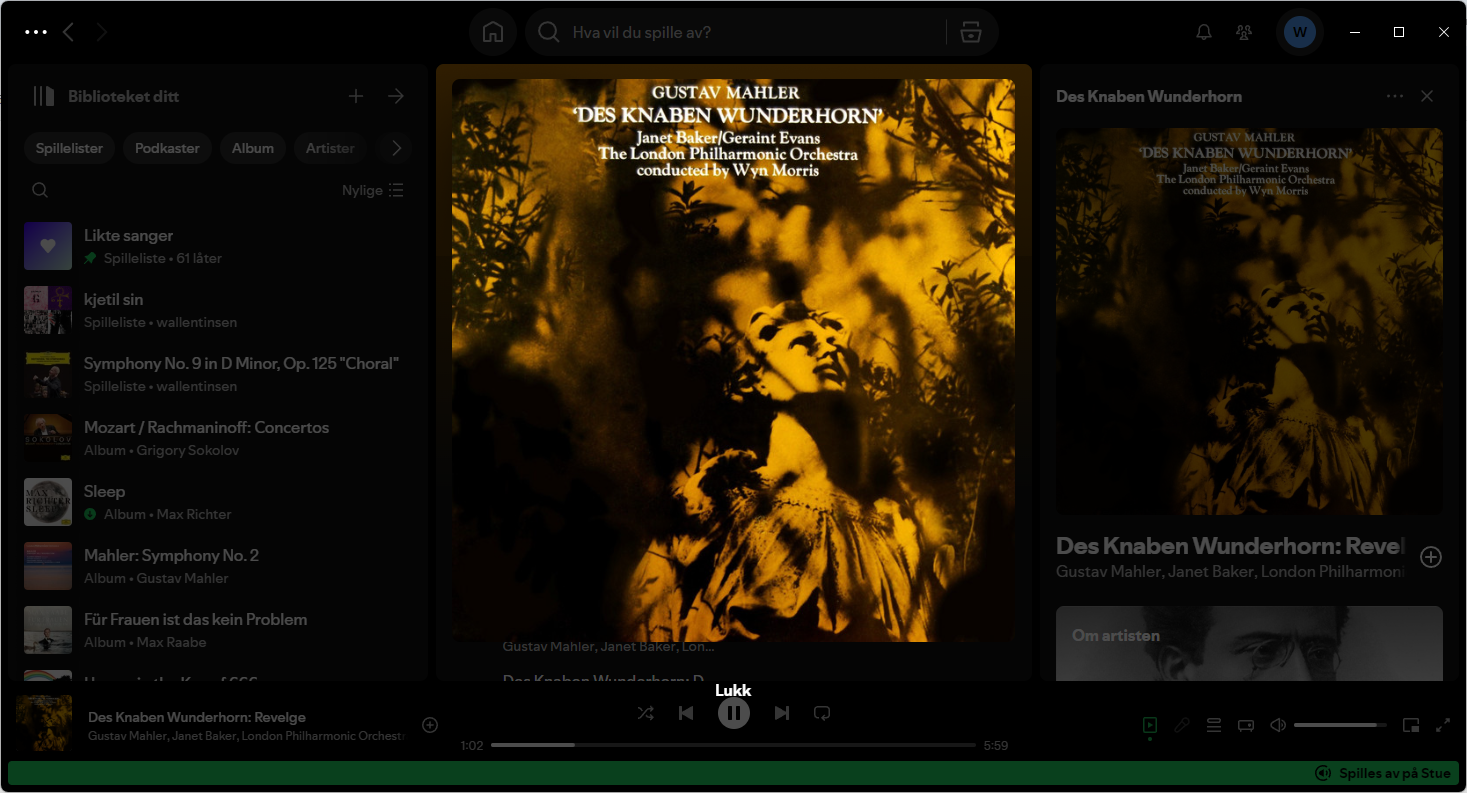Click the Sleep album cover thumbnail

click(48, 502)
